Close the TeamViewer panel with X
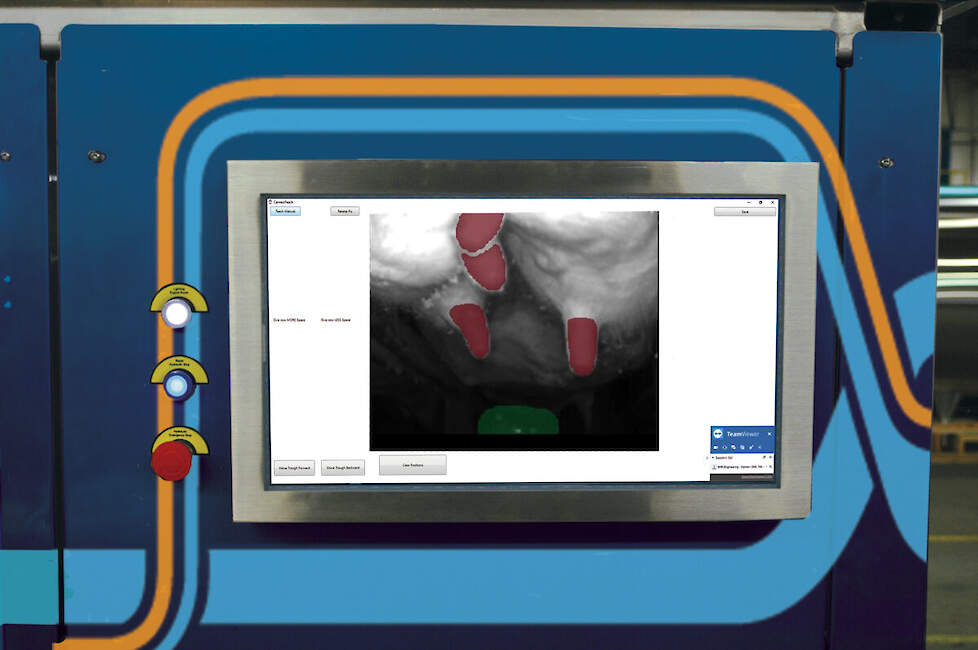This screenshot has width=978, height=650. tap(769, 434)
